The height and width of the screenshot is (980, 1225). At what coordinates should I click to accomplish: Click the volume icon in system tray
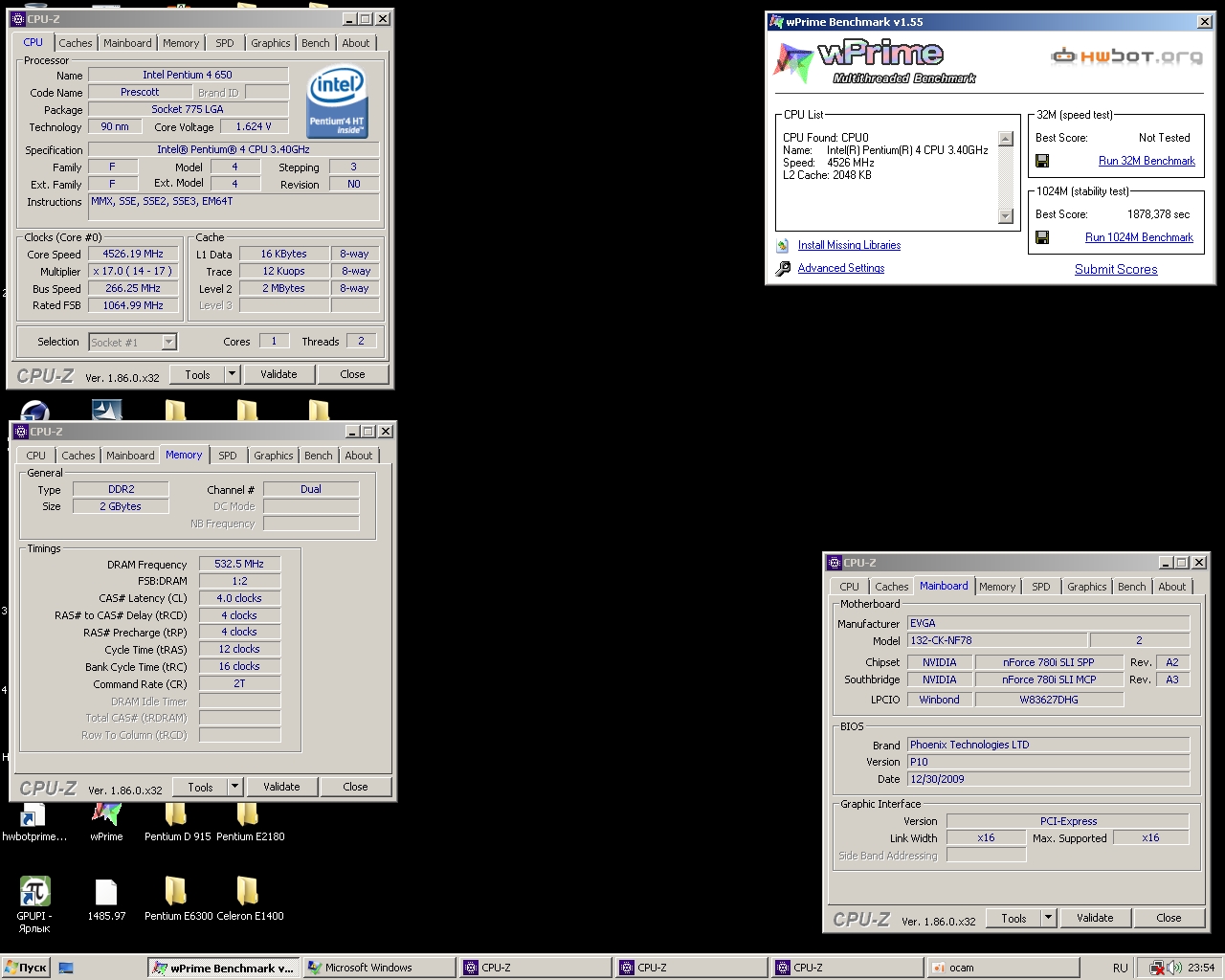[x=1174, y=968]
